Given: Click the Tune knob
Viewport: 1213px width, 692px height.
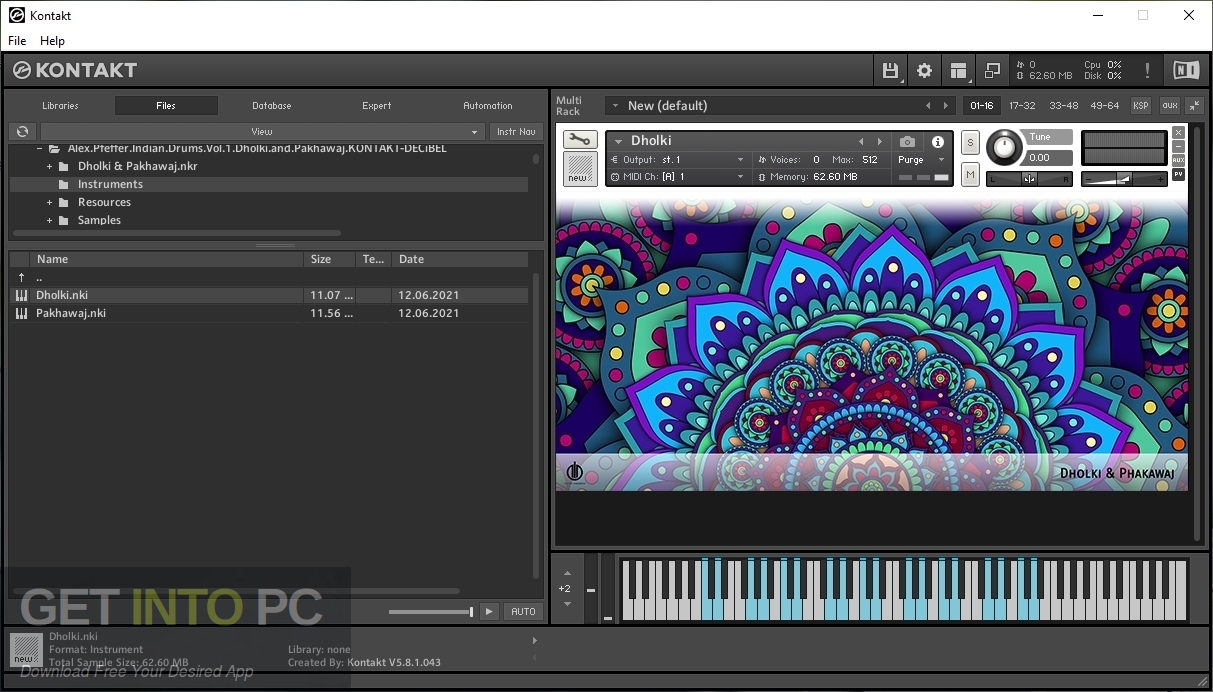Looking at the screenshot, I should click(1005, 147).
